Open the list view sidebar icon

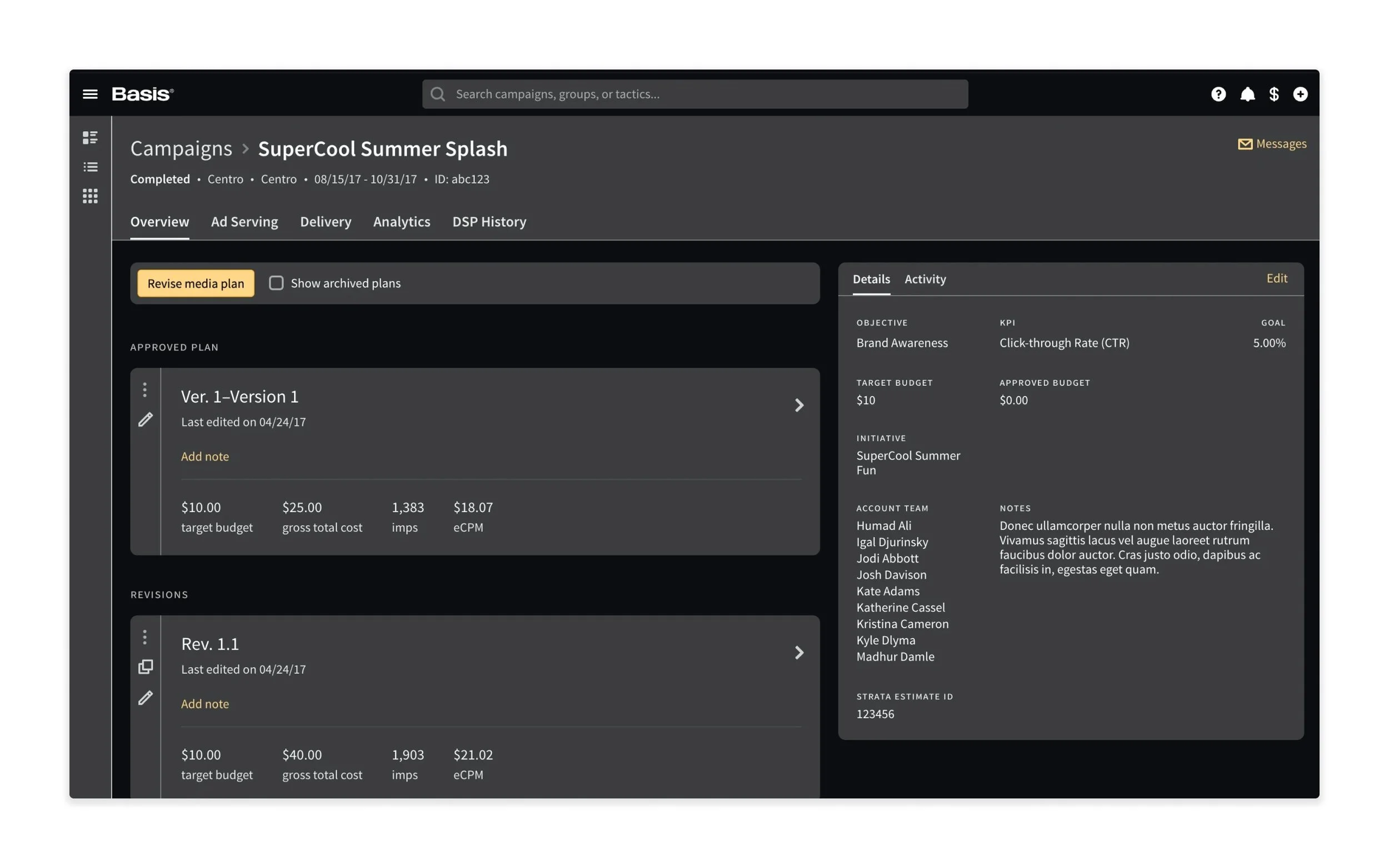coord(90,167)
